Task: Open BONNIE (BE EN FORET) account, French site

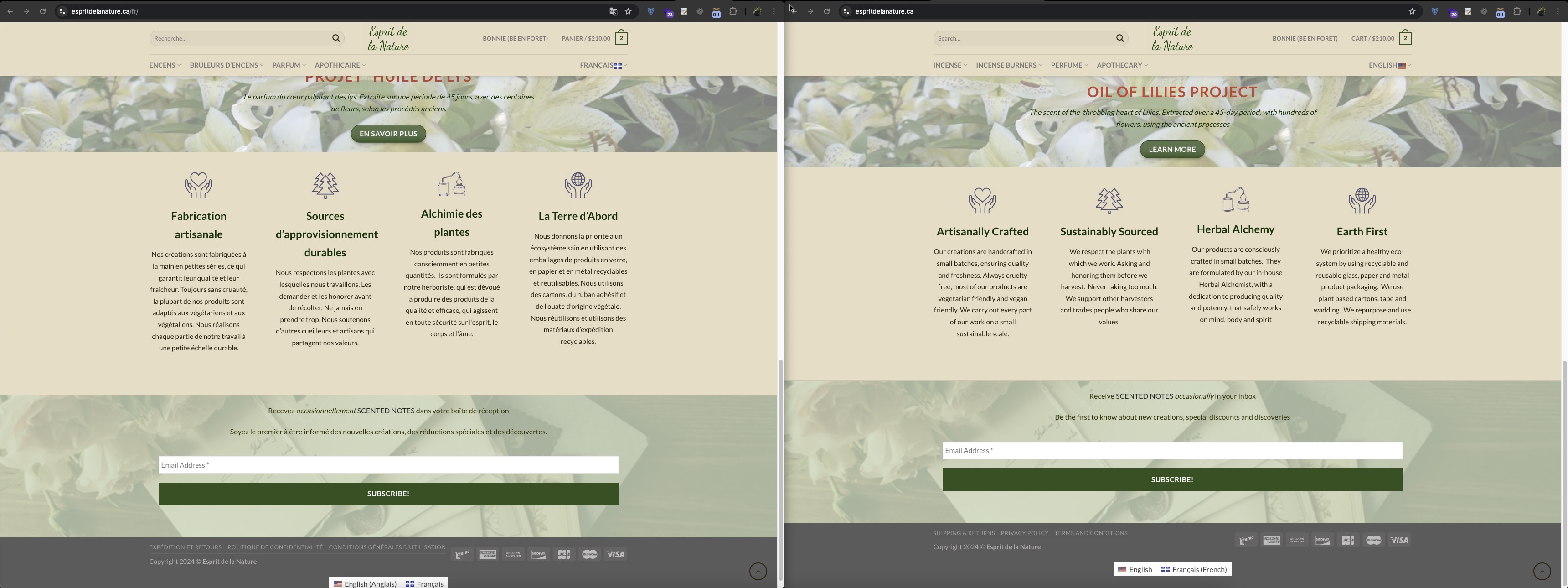Action: pyautogui.click(x=515, y=38)
